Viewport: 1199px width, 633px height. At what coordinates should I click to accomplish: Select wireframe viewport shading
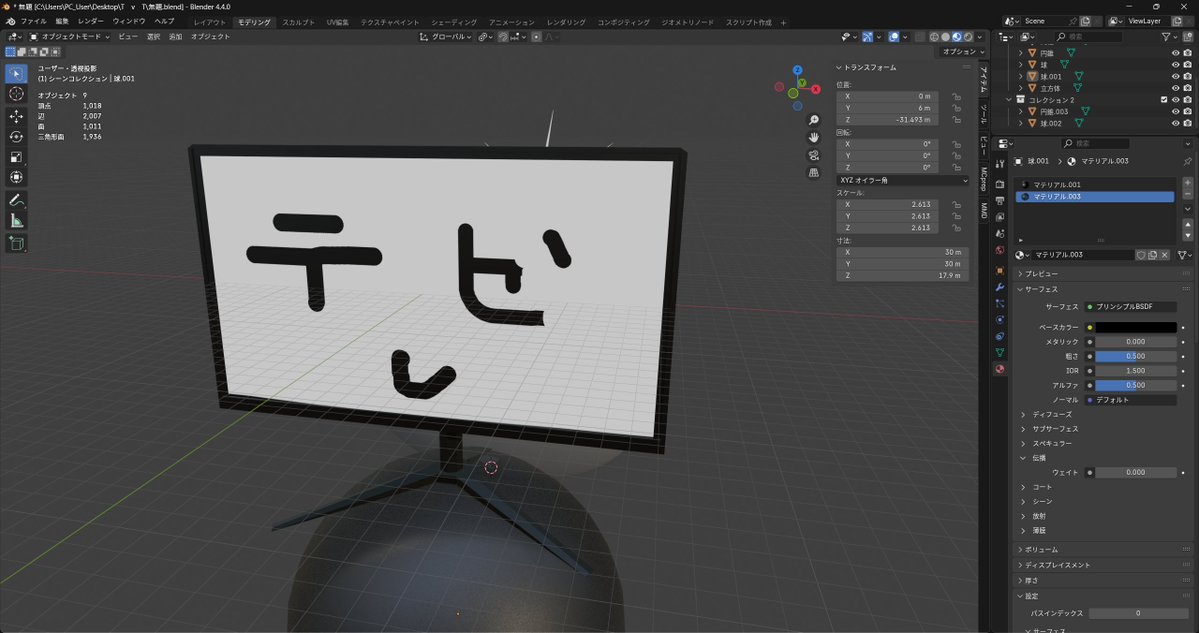tap(934, 37)
